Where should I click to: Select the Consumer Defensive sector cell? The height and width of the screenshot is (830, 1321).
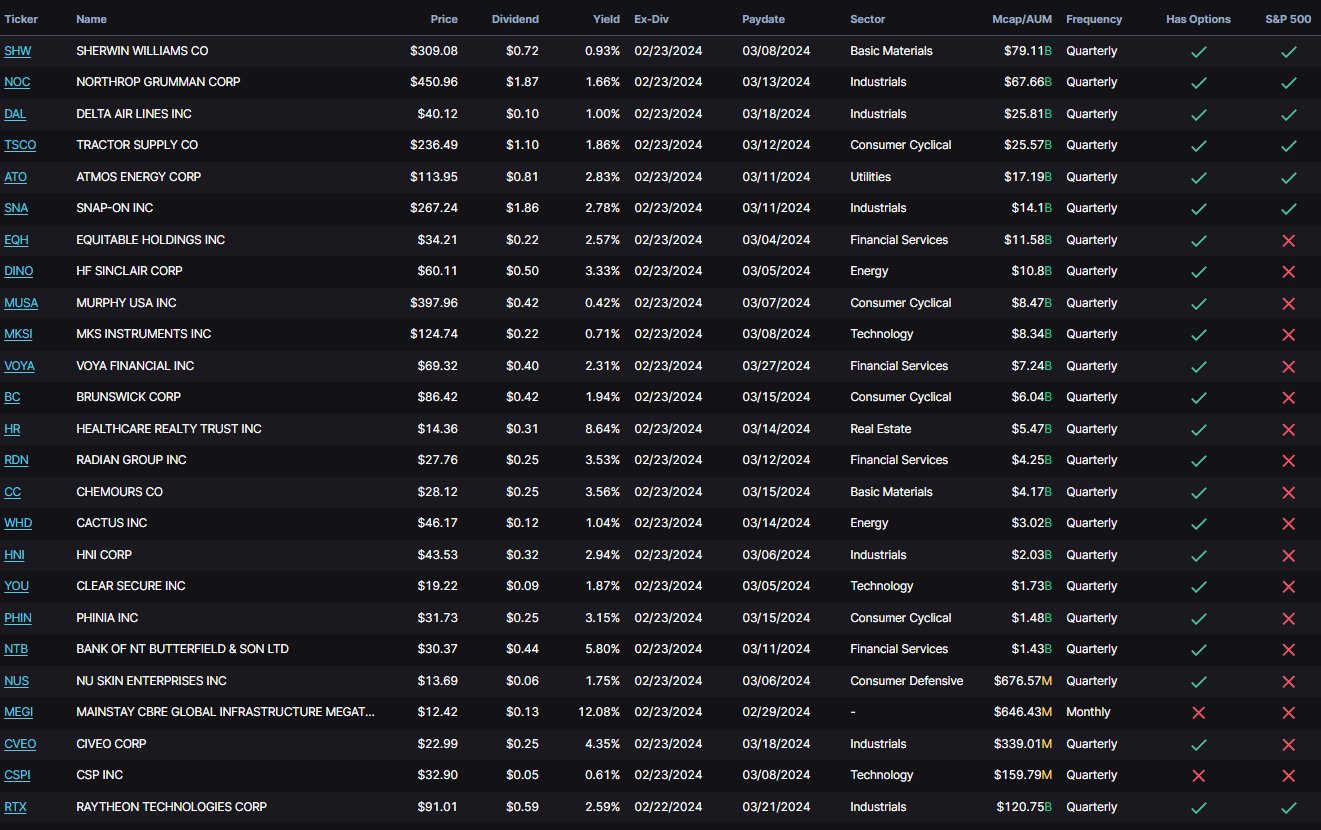pos(907,681)
